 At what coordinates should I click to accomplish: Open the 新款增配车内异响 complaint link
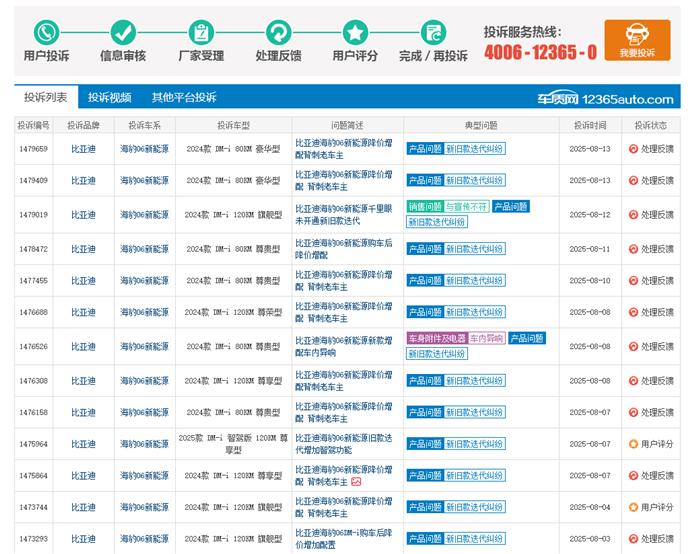[x=344, y=346]
